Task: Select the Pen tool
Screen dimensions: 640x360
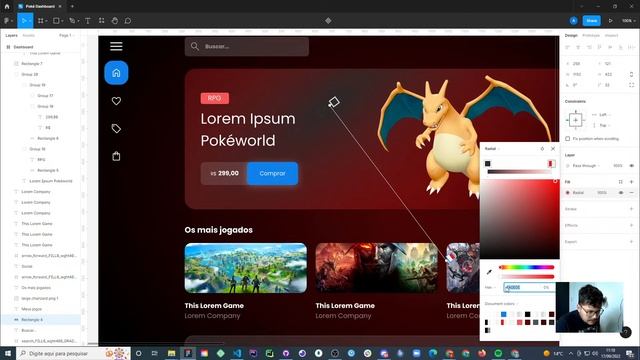Action: (72, 20)
